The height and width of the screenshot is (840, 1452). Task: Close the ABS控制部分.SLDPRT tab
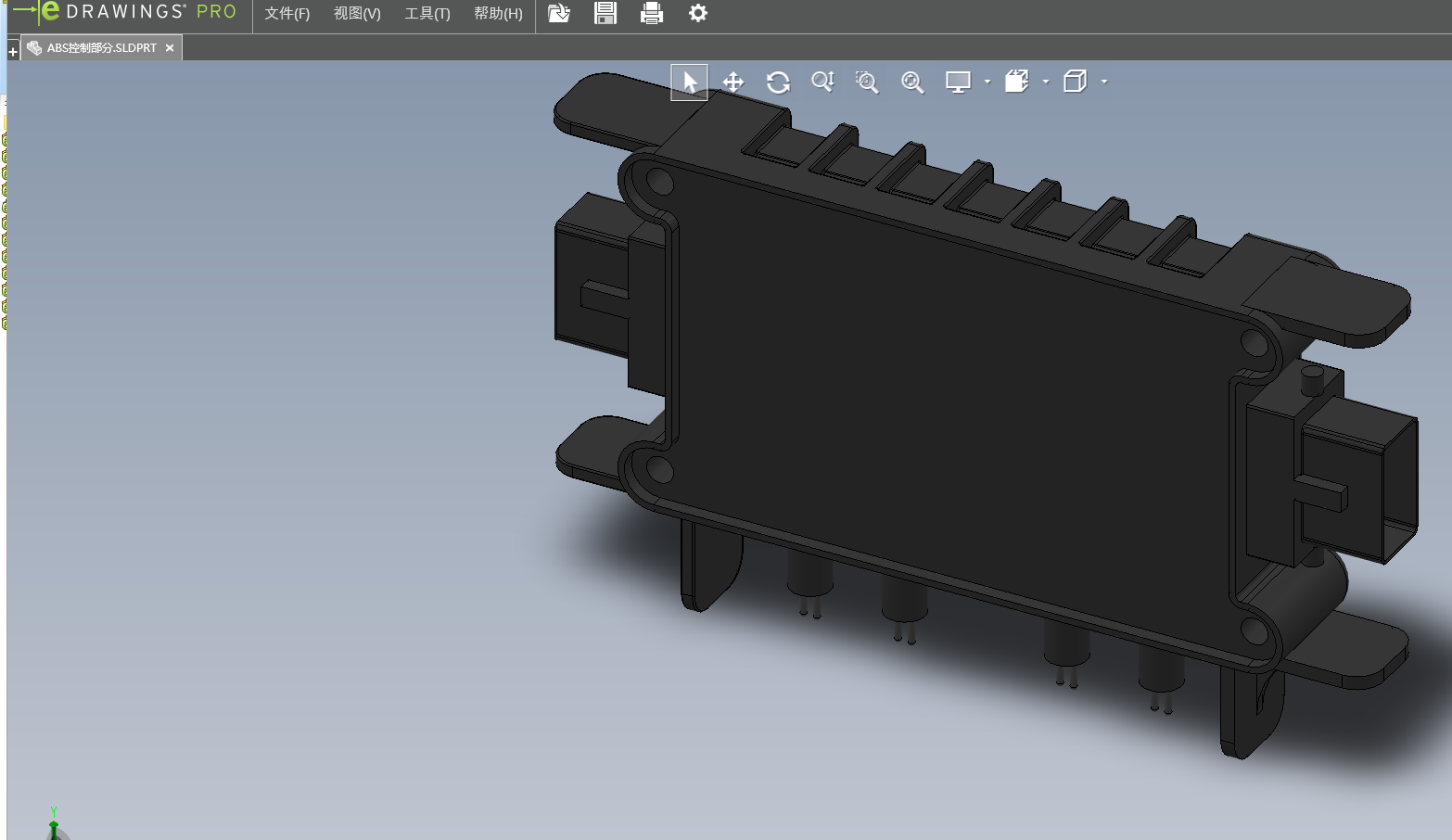point(170,48)
